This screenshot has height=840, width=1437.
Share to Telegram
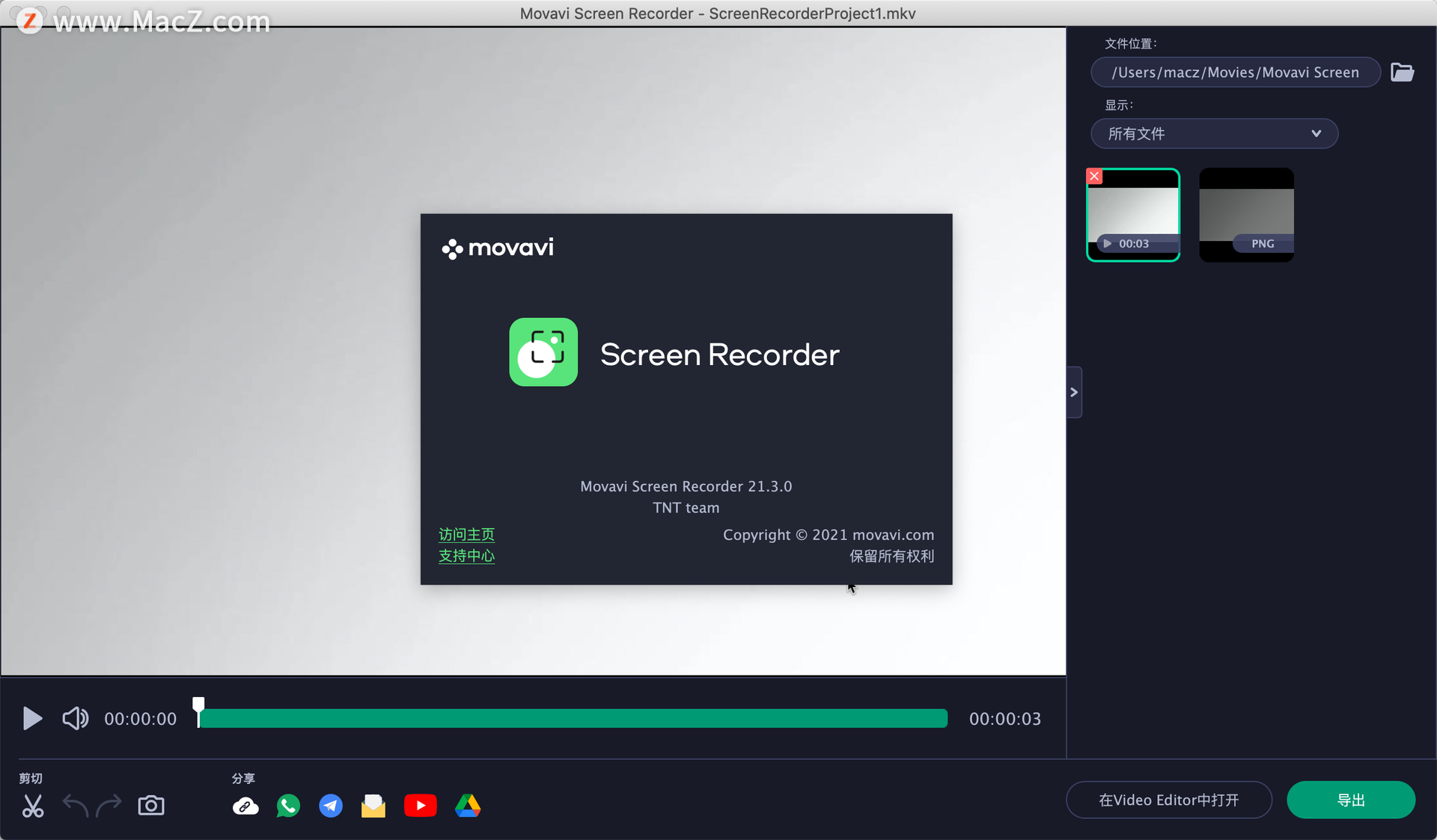[331, 806]
